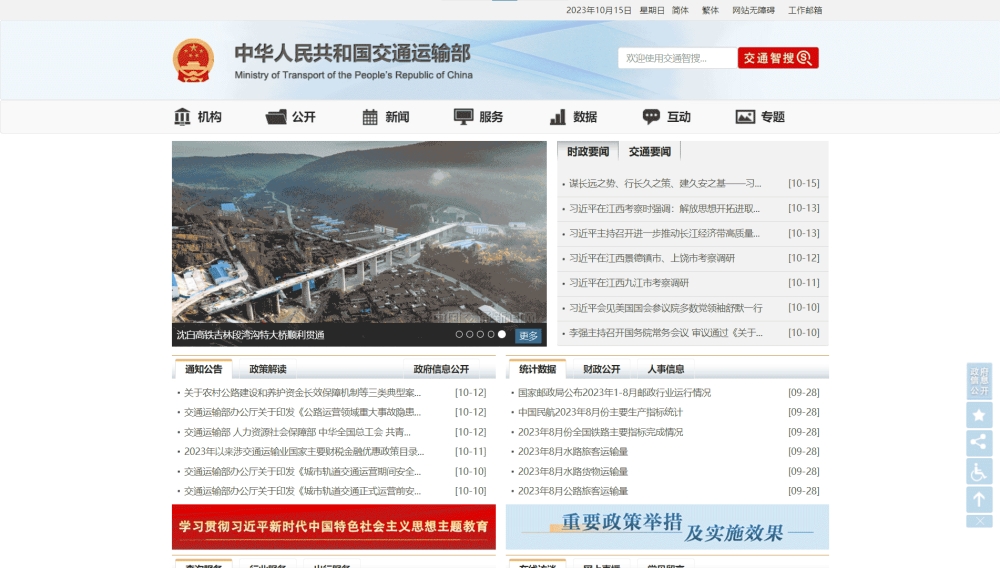
Task: Open the 工作邮箱 link
Action: (805, 10)
